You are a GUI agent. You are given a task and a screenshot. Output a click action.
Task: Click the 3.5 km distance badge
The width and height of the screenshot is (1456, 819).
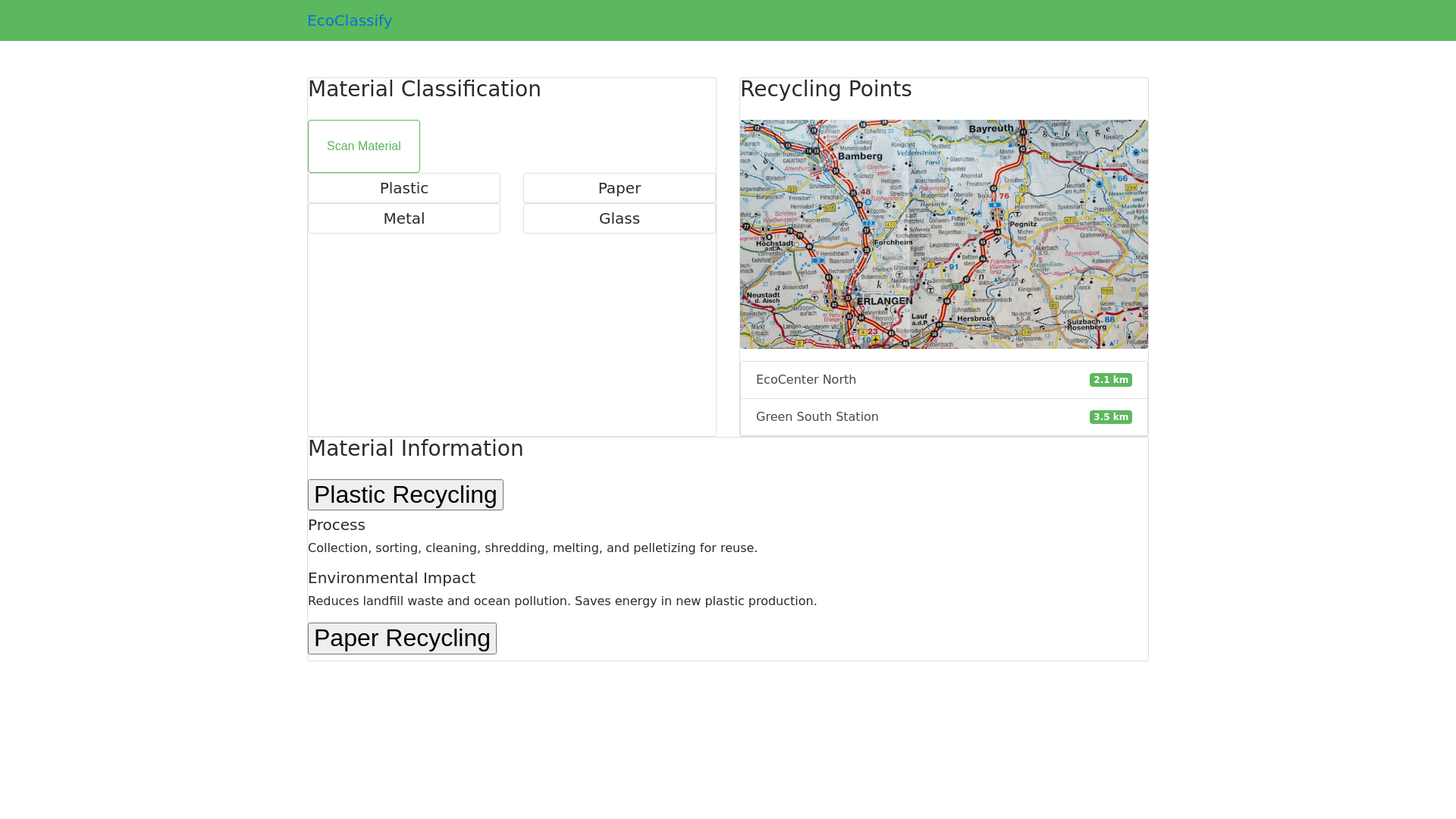tap(1110, 417)
